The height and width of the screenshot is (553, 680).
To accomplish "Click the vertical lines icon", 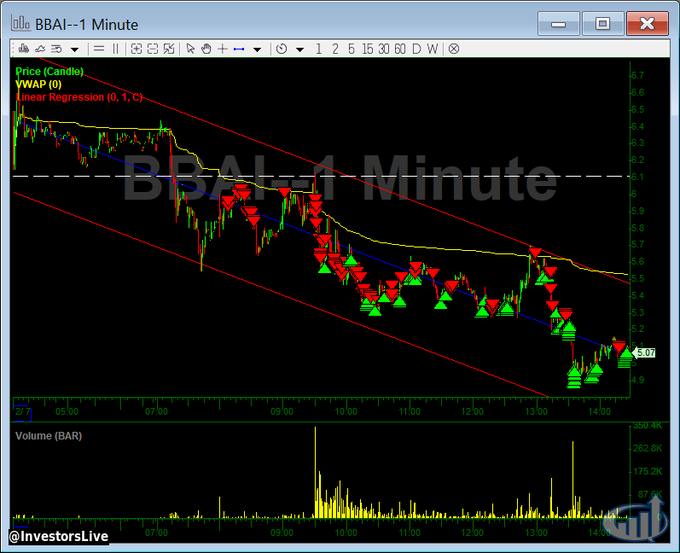I will (x=115, y=49).
